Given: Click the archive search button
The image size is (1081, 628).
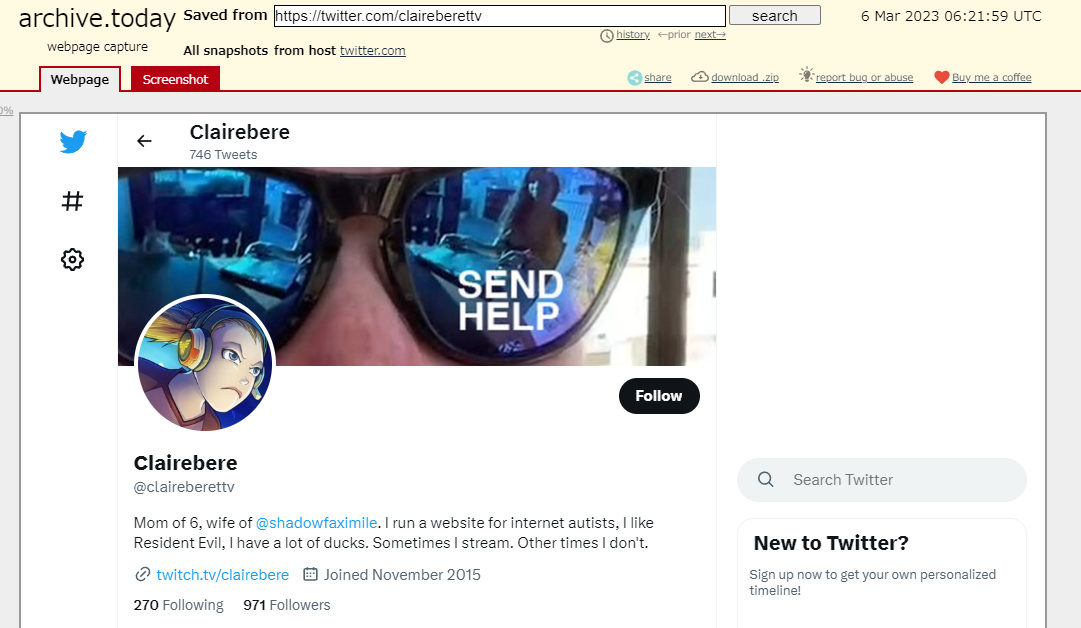Looking at the screenshot, I should click(x=775, y=16).
